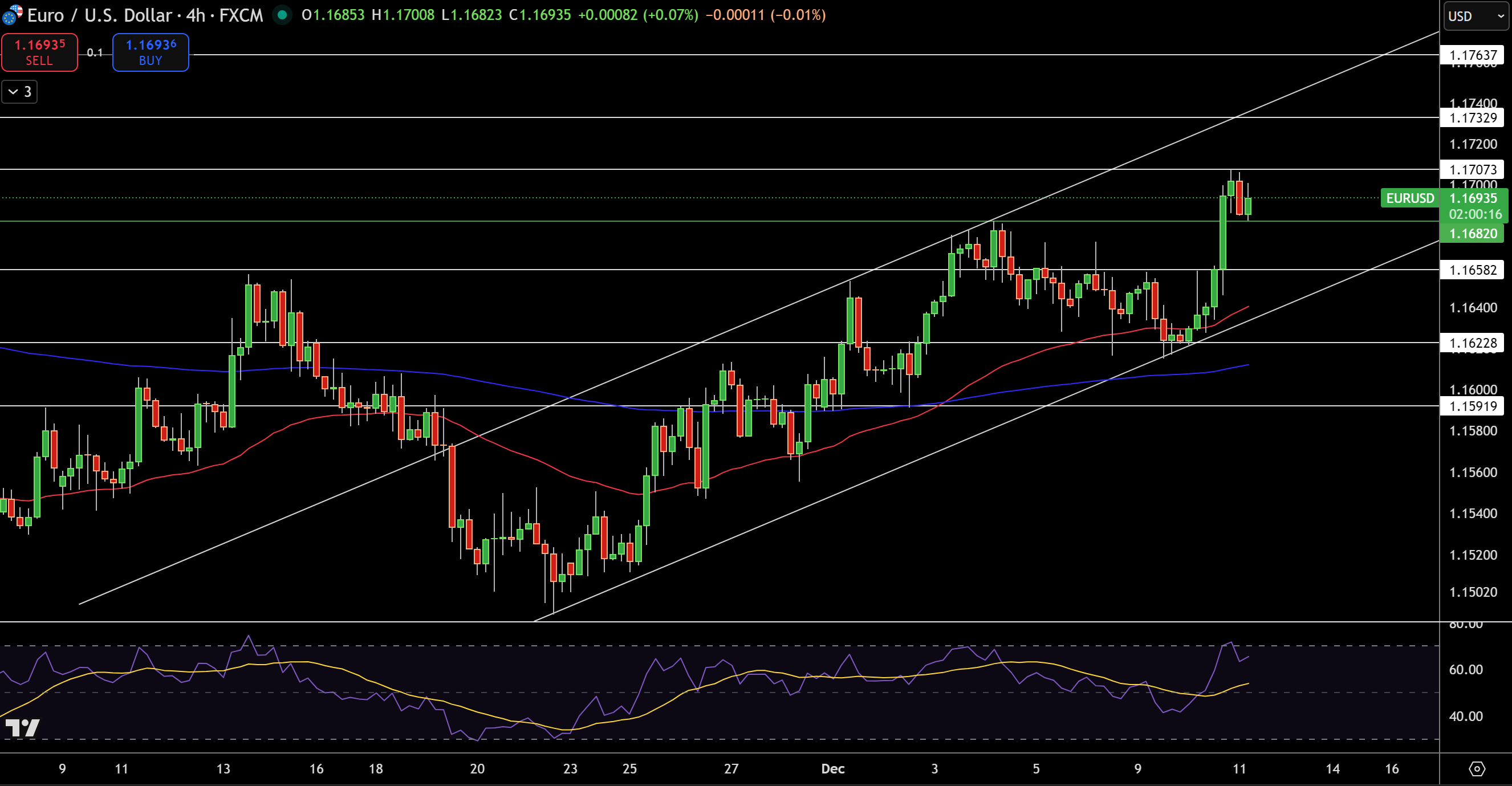Click the 0.1 spread value
This screenshot has height=786, width=1512.
pos(95,52)
